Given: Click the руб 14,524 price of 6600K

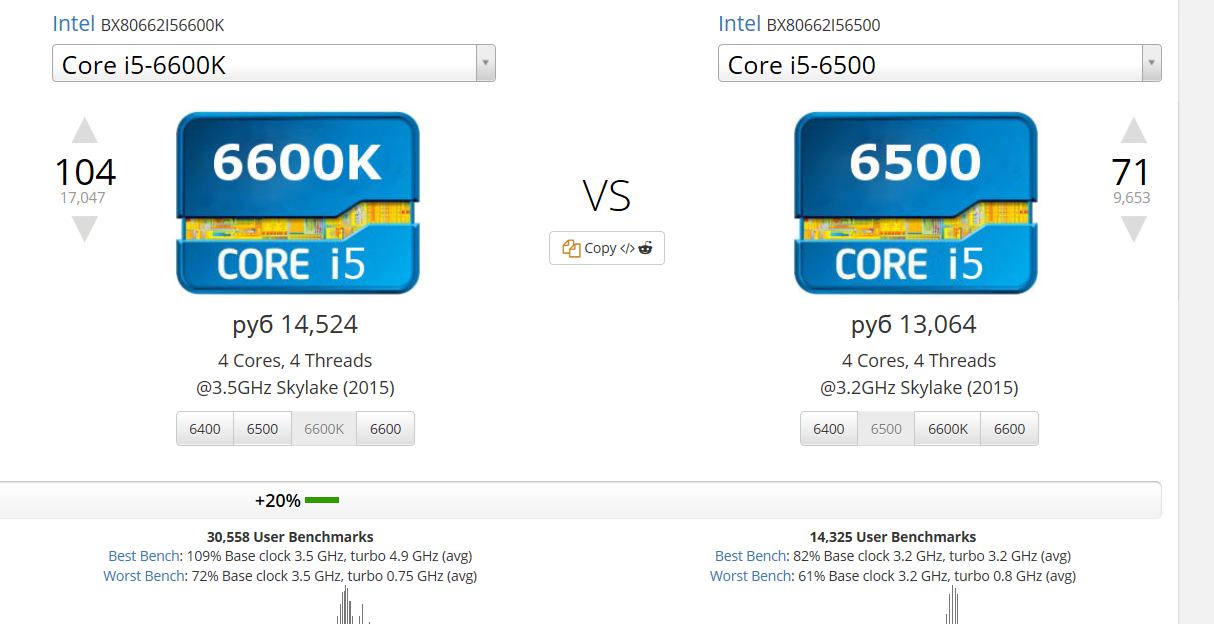Looking at the screenshot, I should coord(295,325).
